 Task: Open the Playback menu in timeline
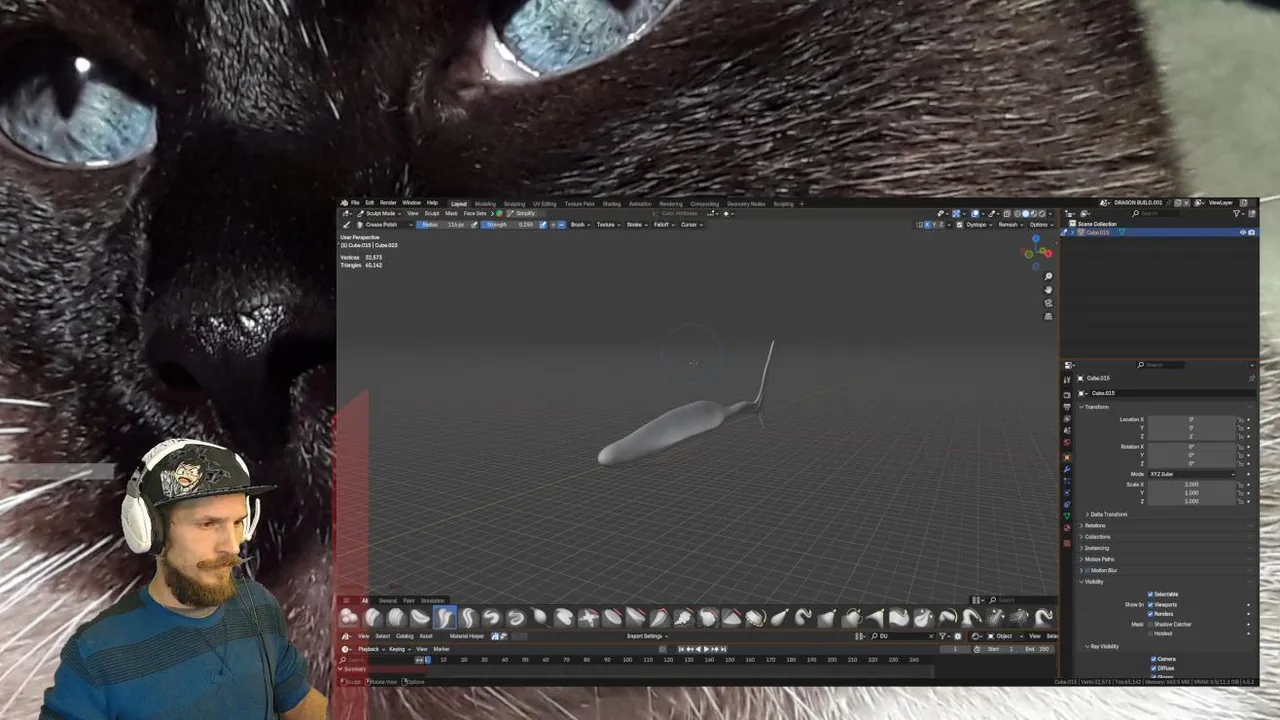point(371,649)
